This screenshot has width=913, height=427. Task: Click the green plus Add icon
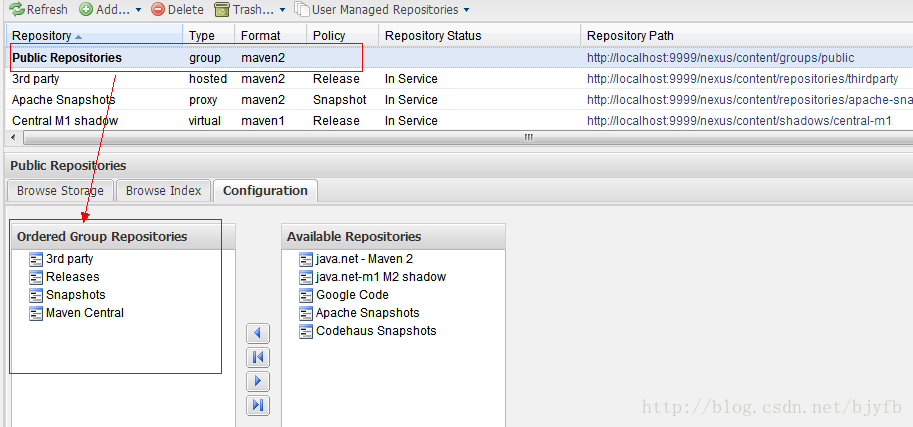86,9
